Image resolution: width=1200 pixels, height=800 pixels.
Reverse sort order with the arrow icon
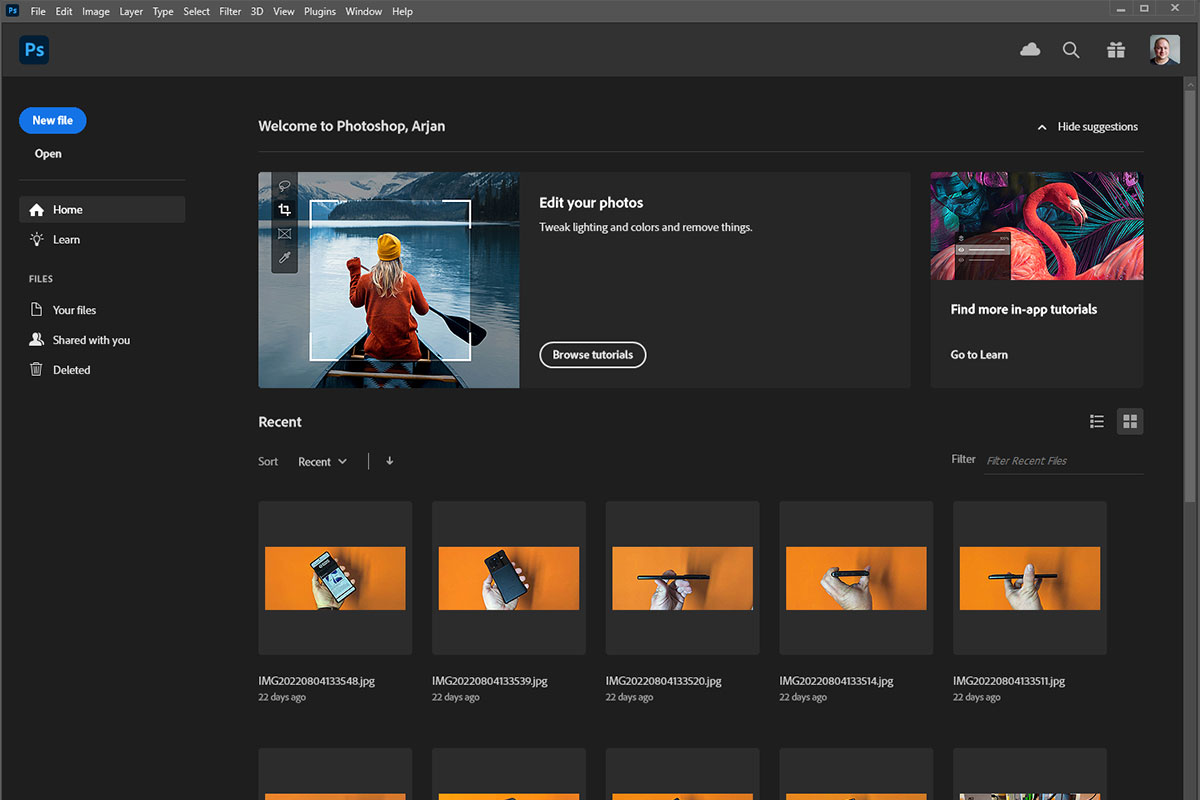[389, 461]
